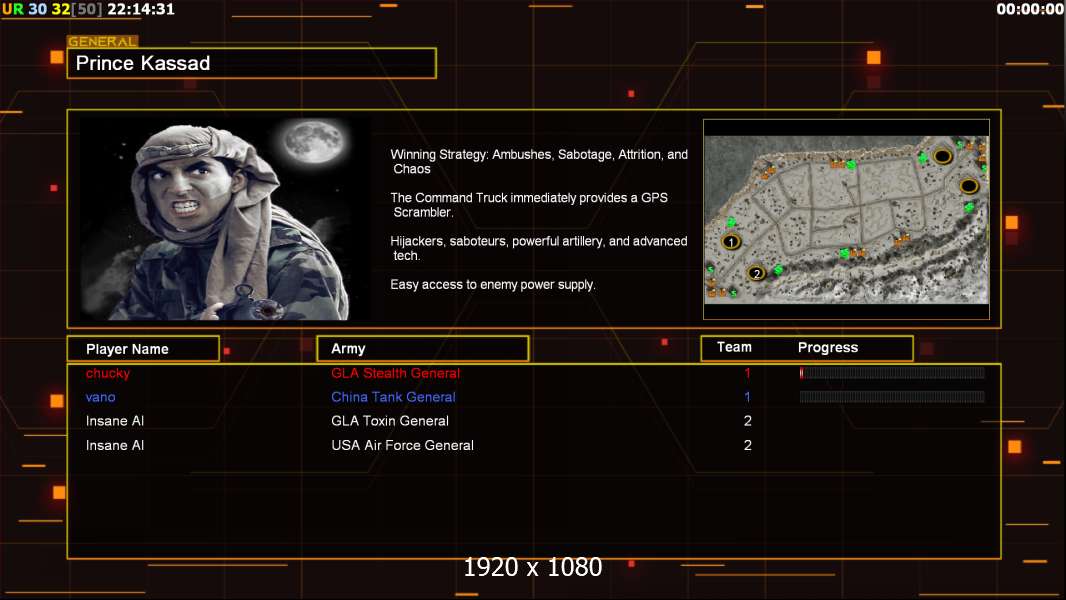Click the Winning Strategy description text
The width and height of the screenshot is (1066, 600).
(539, 162)
